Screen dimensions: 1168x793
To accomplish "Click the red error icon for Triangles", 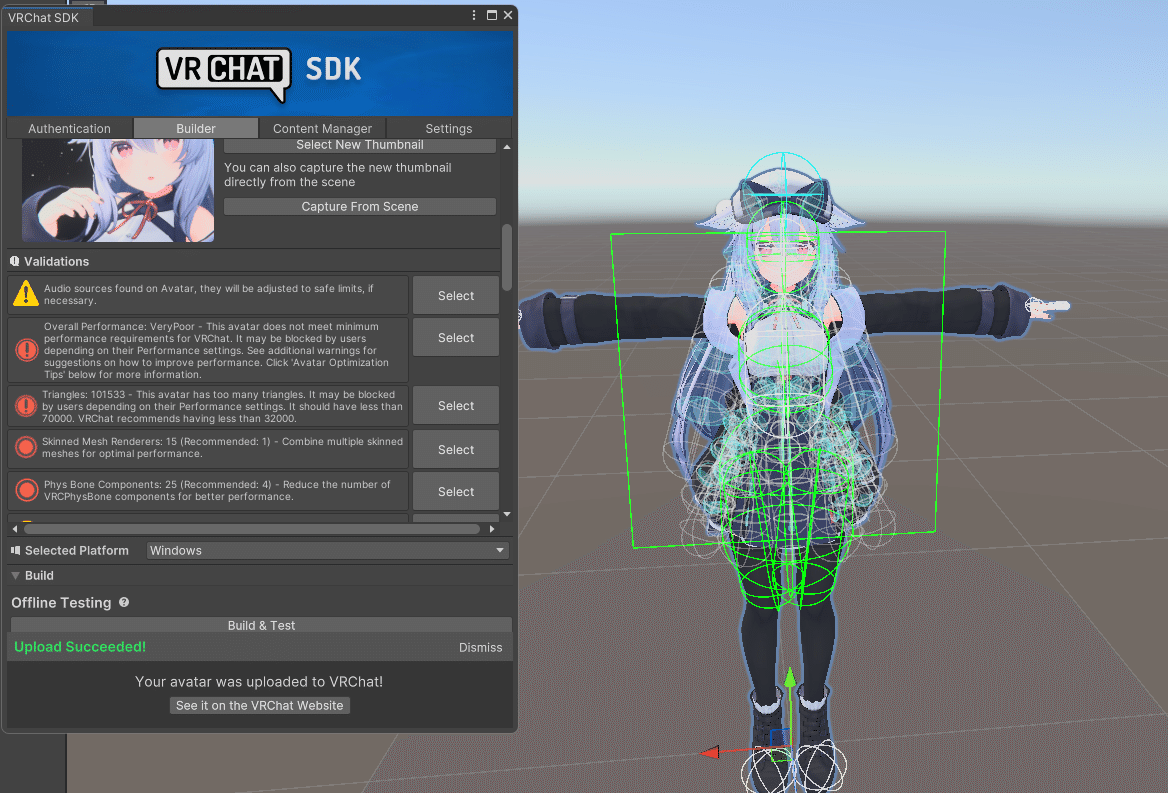I will tap(26, 406).
